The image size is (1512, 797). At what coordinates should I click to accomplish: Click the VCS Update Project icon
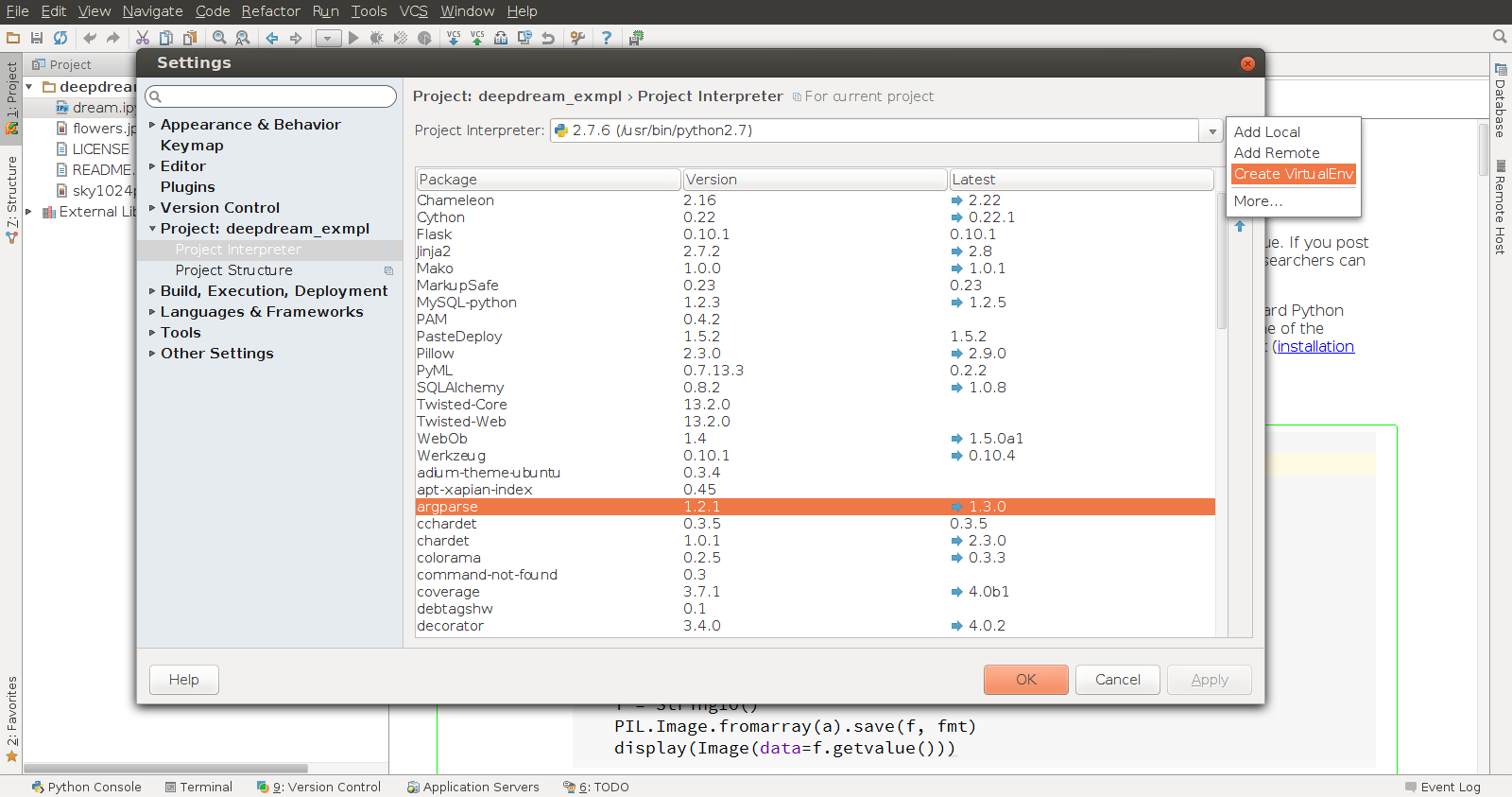coord(454,38)
